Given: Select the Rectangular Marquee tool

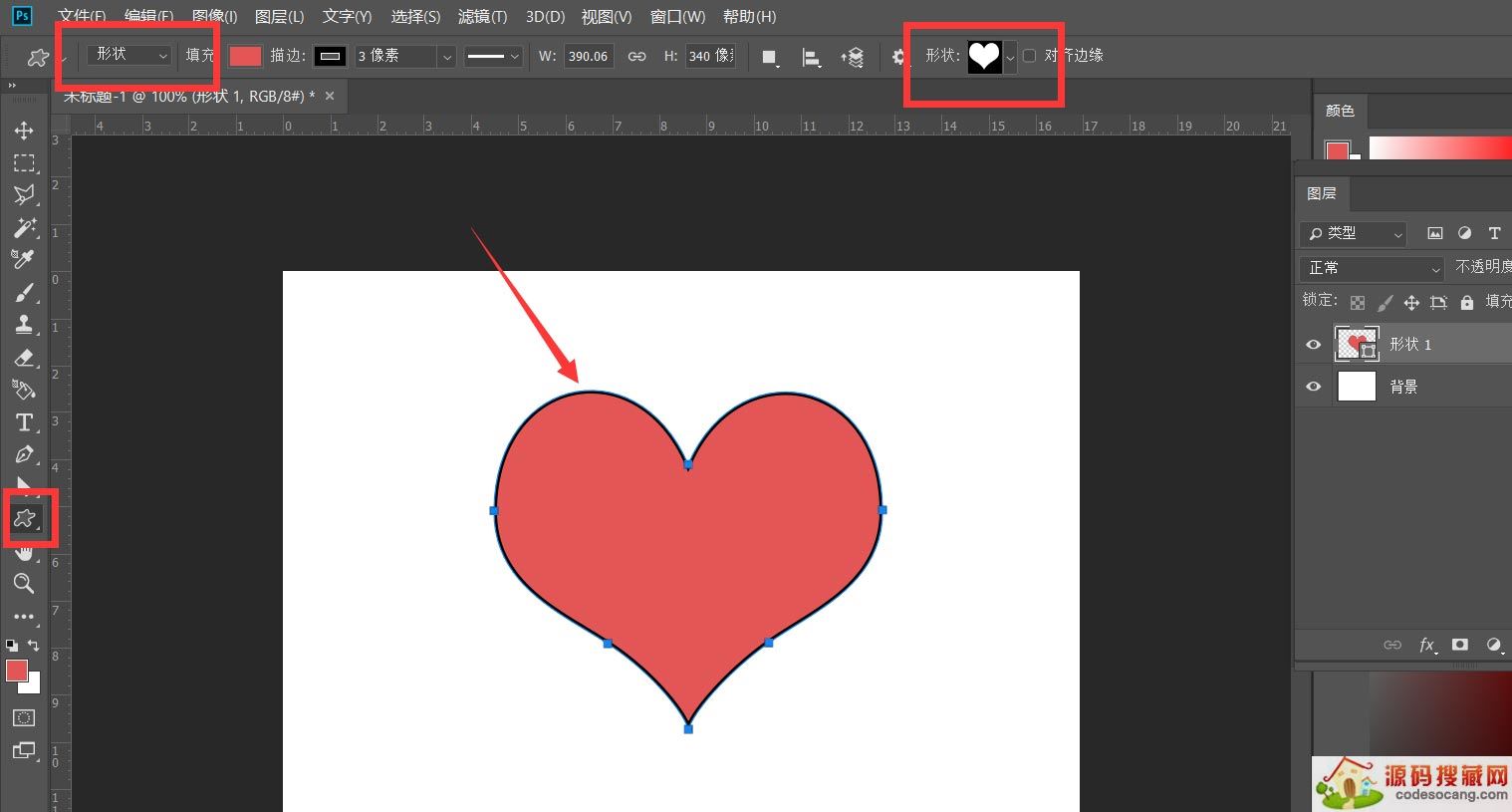Looking at the screenshot, I should coord(24,162).
